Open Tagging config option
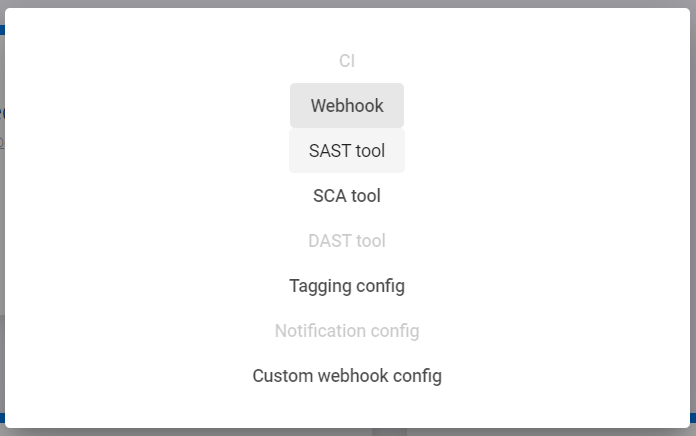This screenshot has width=696, height=436. (x=347, y=286)
